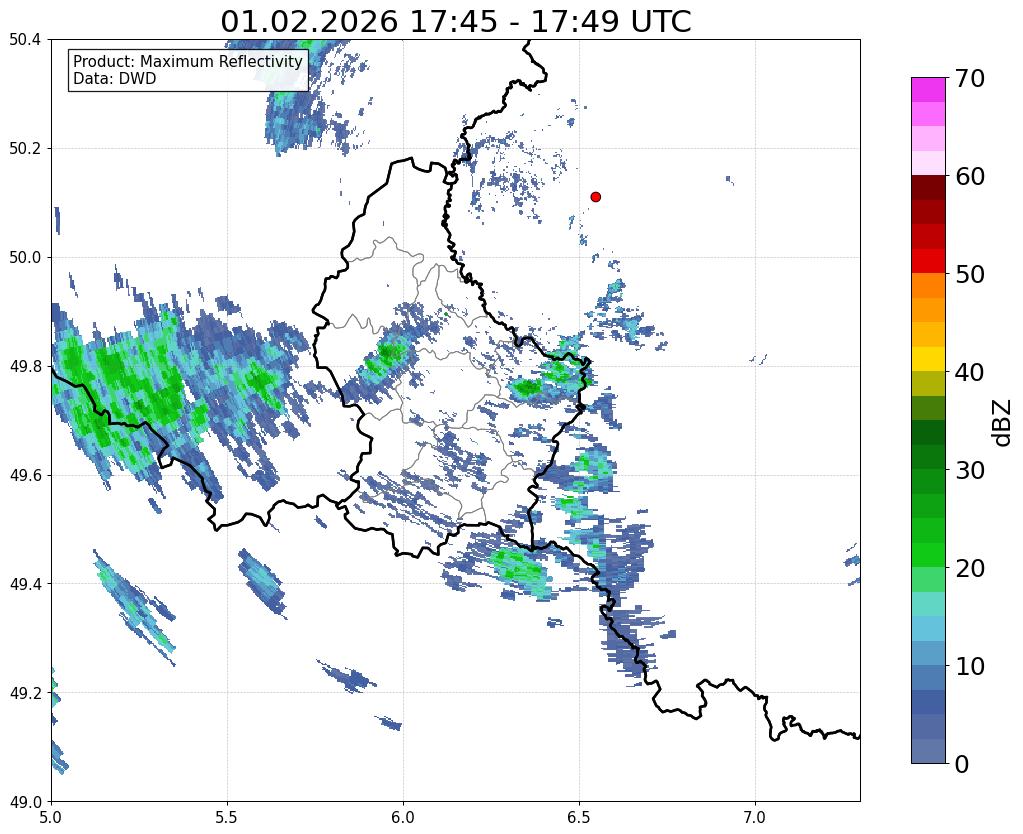
Task: Pick the bright green colorbar swatch above 20
Action: pos(928,555)
